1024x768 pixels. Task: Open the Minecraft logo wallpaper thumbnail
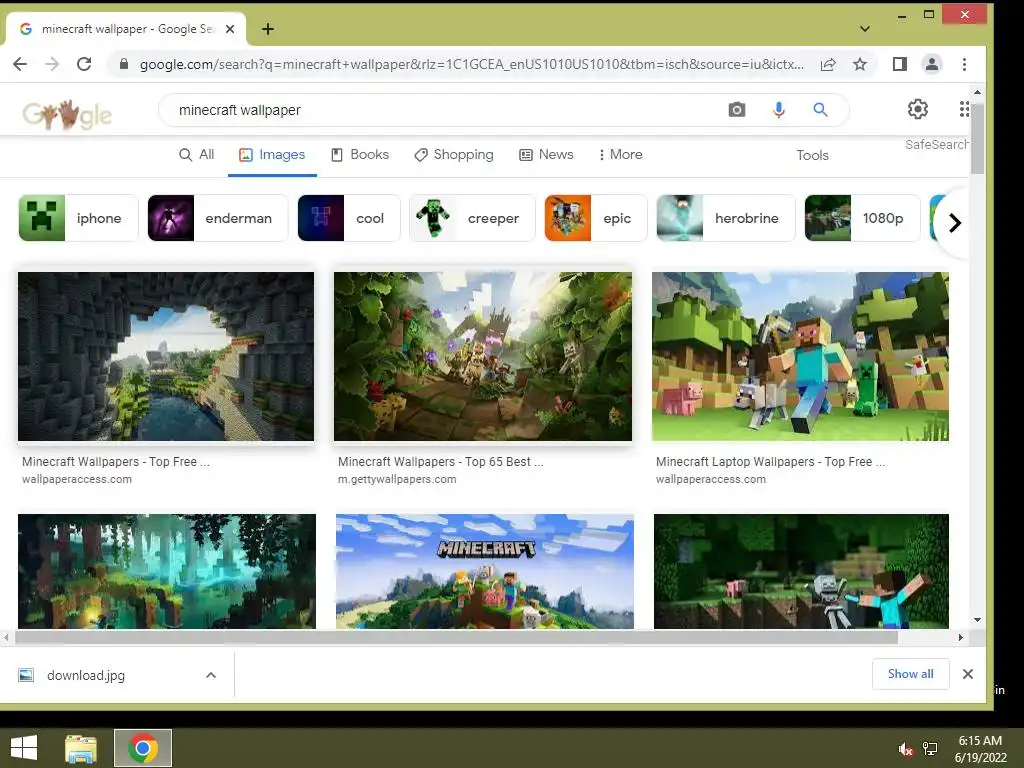click(485, 571)
